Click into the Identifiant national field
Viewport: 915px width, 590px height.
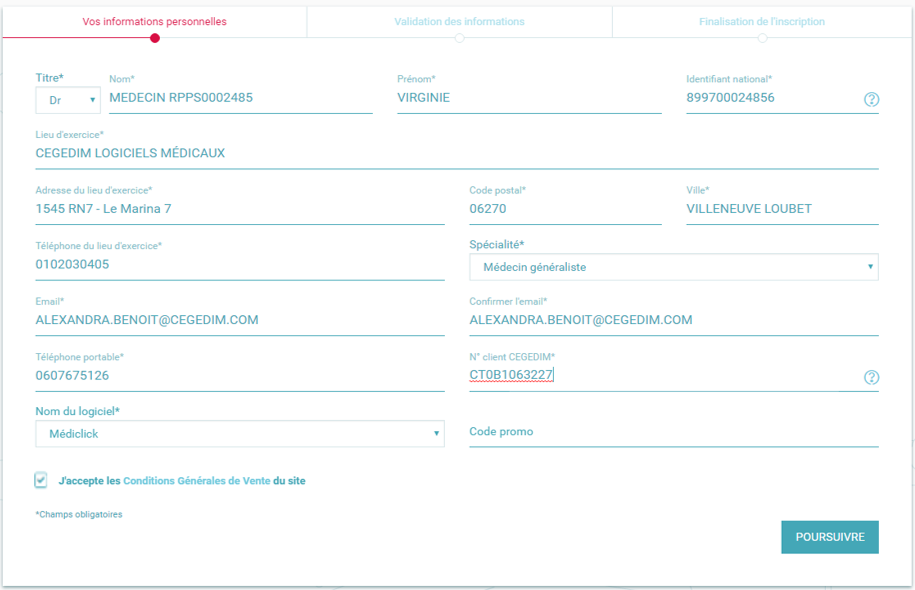coord(772,98)
